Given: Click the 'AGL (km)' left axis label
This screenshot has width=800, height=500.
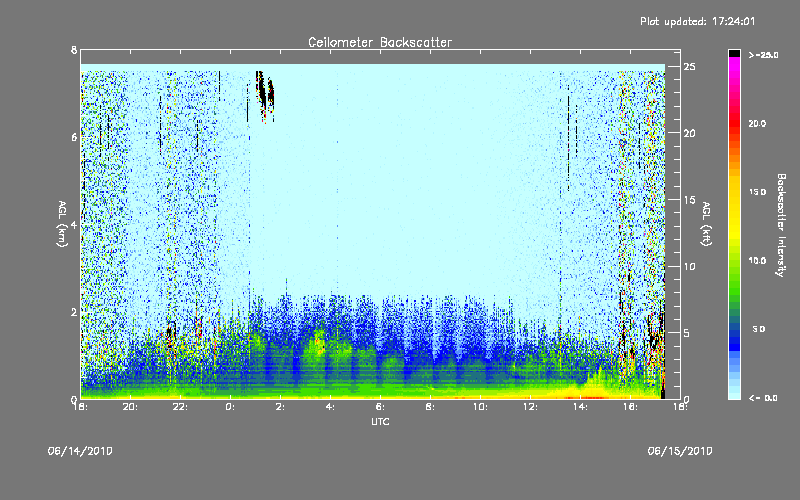Looking at the screenshot, I should point(62,224).
